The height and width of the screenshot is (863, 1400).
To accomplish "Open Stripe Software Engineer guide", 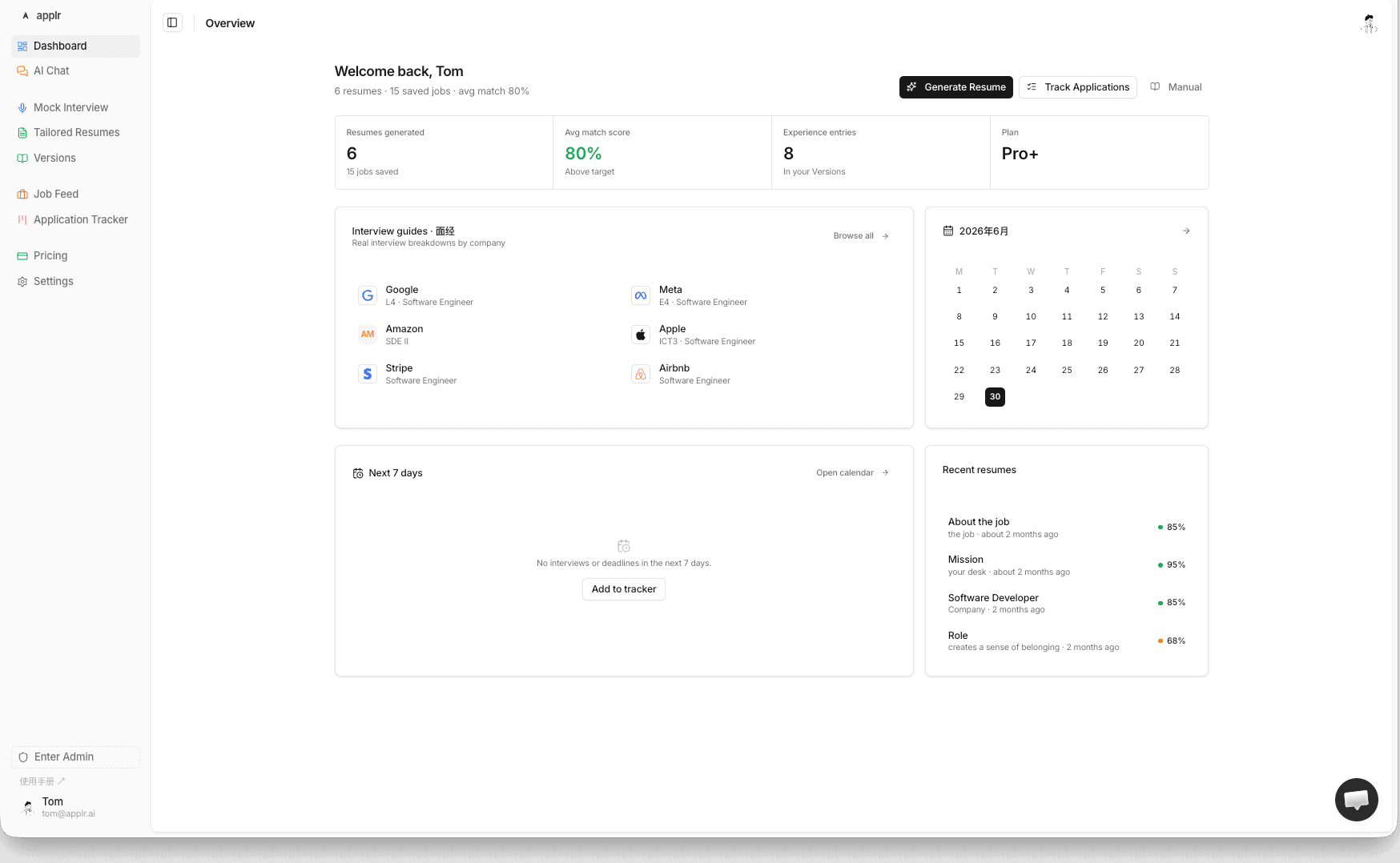I will coord(487,374).
